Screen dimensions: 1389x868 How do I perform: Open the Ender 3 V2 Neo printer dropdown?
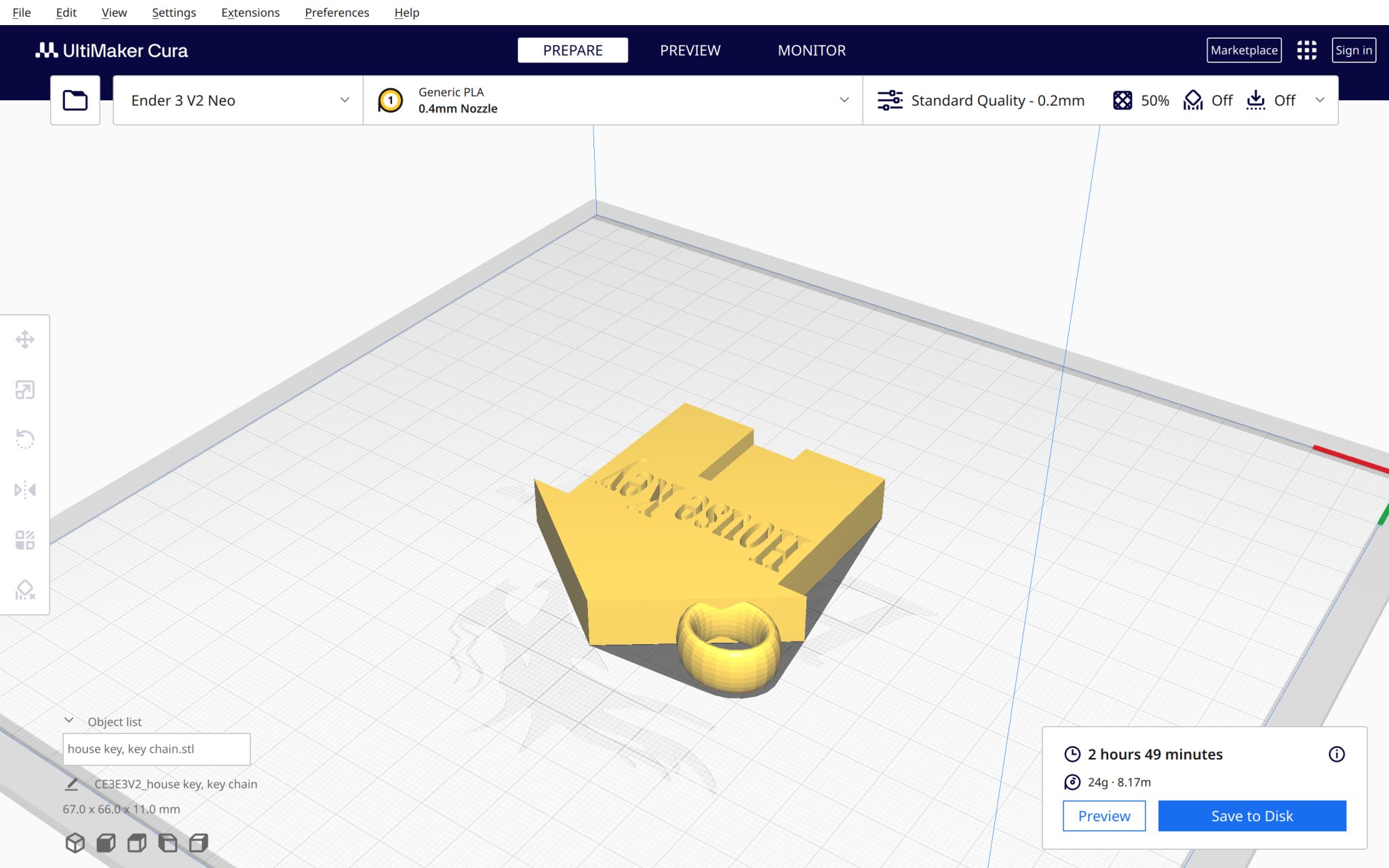click(x=237, y=100)
